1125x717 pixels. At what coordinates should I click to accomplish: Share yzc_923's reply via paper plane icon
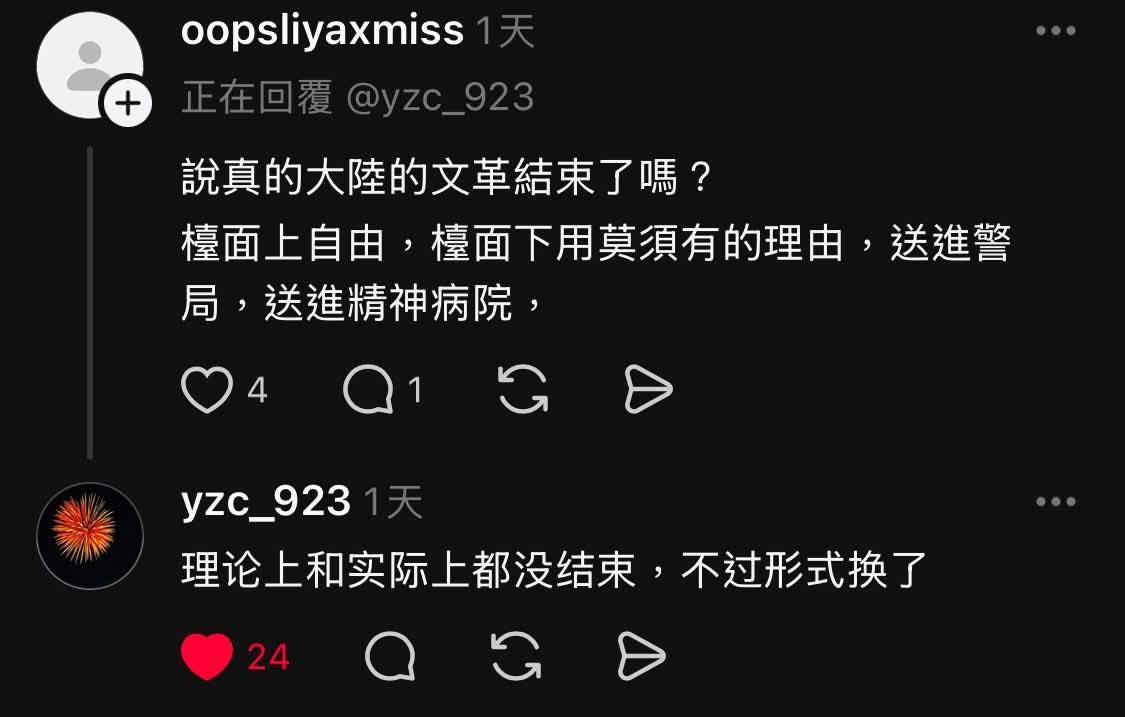tap(641, 656)
